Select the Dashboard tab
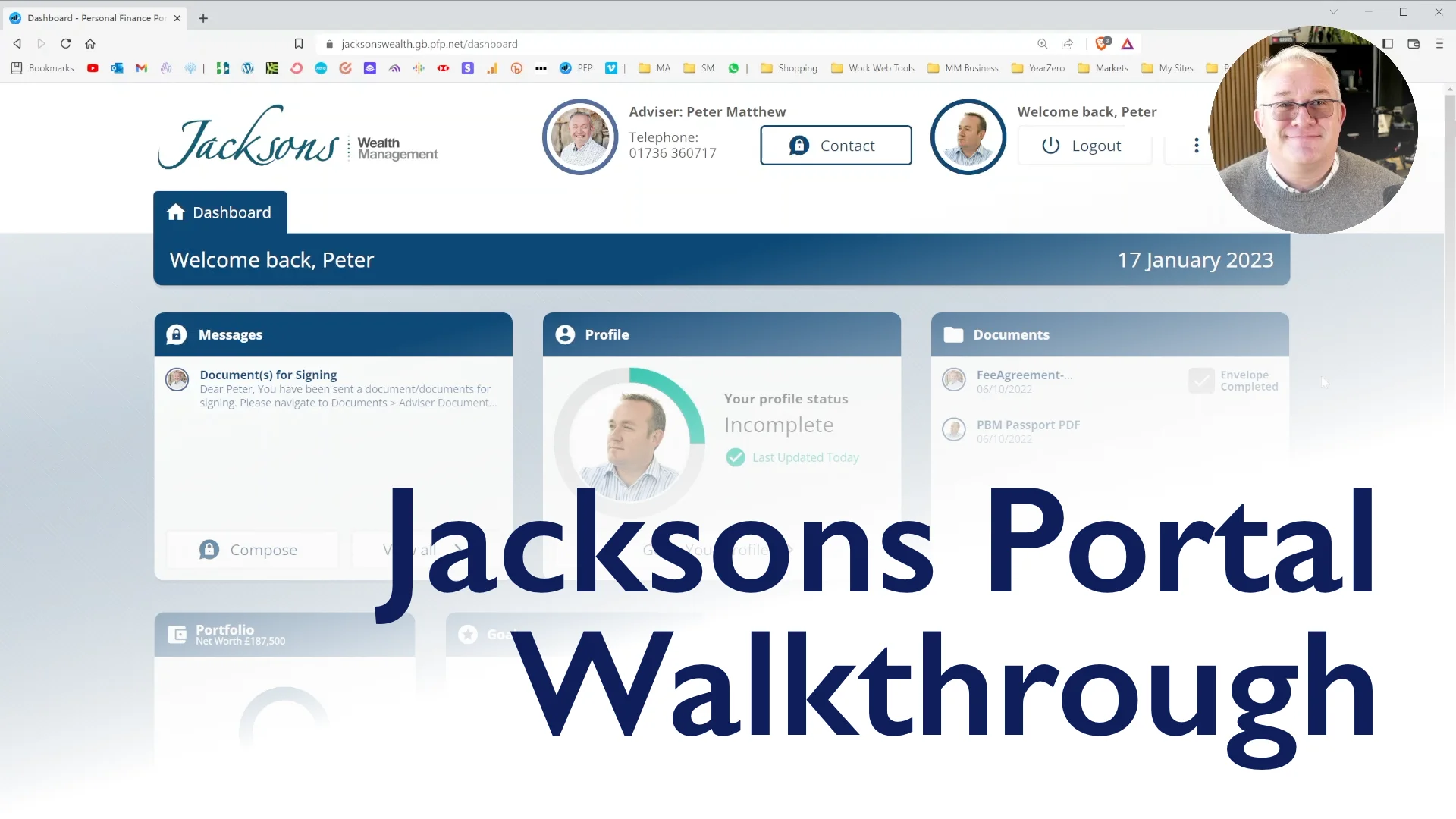Screen dimensions: 1456x819 click(x=220, y=212)
